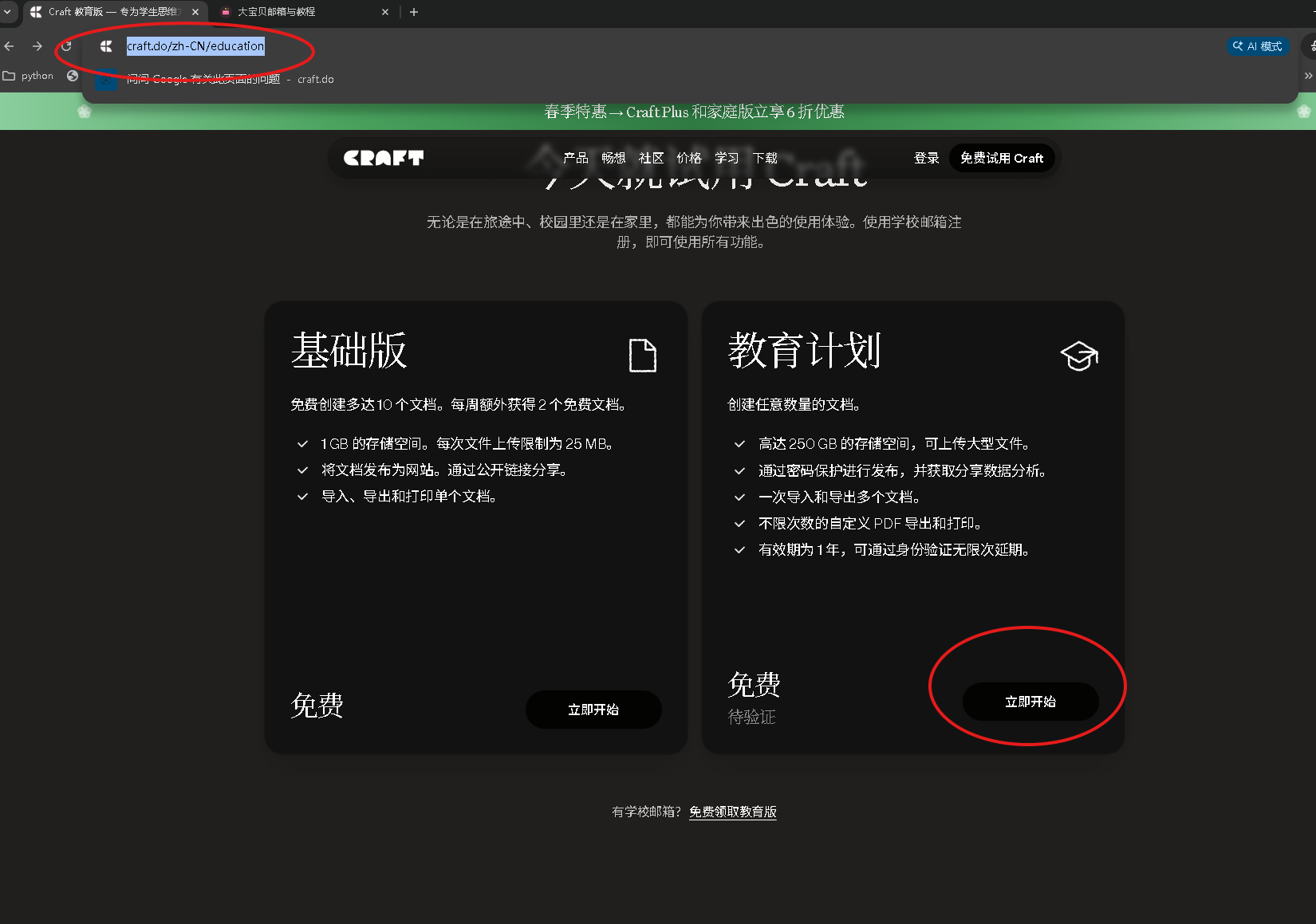This screenshot has width=1316, height=924.
Task: Click the document icon on 基础版 card
Action: [x=643, y=356]
